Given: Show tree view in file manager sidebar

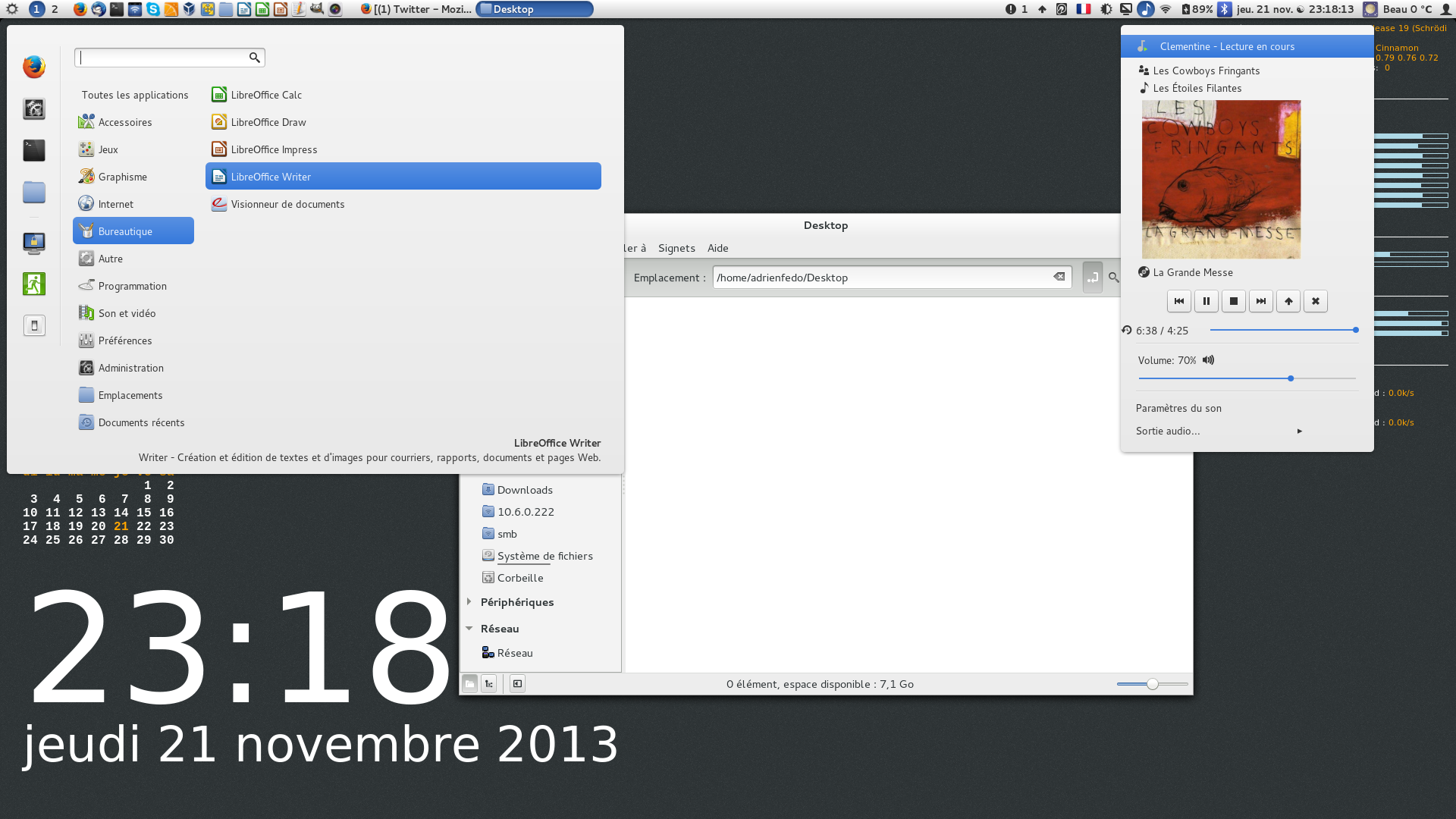Looking at the screenshot, I should [x=489, y=684].
